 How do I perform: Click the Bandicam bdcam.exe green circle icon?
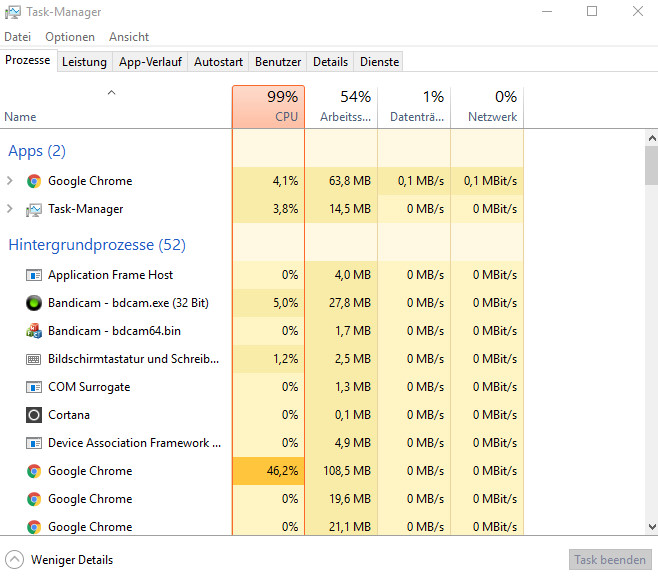click(x=34, y=303)
